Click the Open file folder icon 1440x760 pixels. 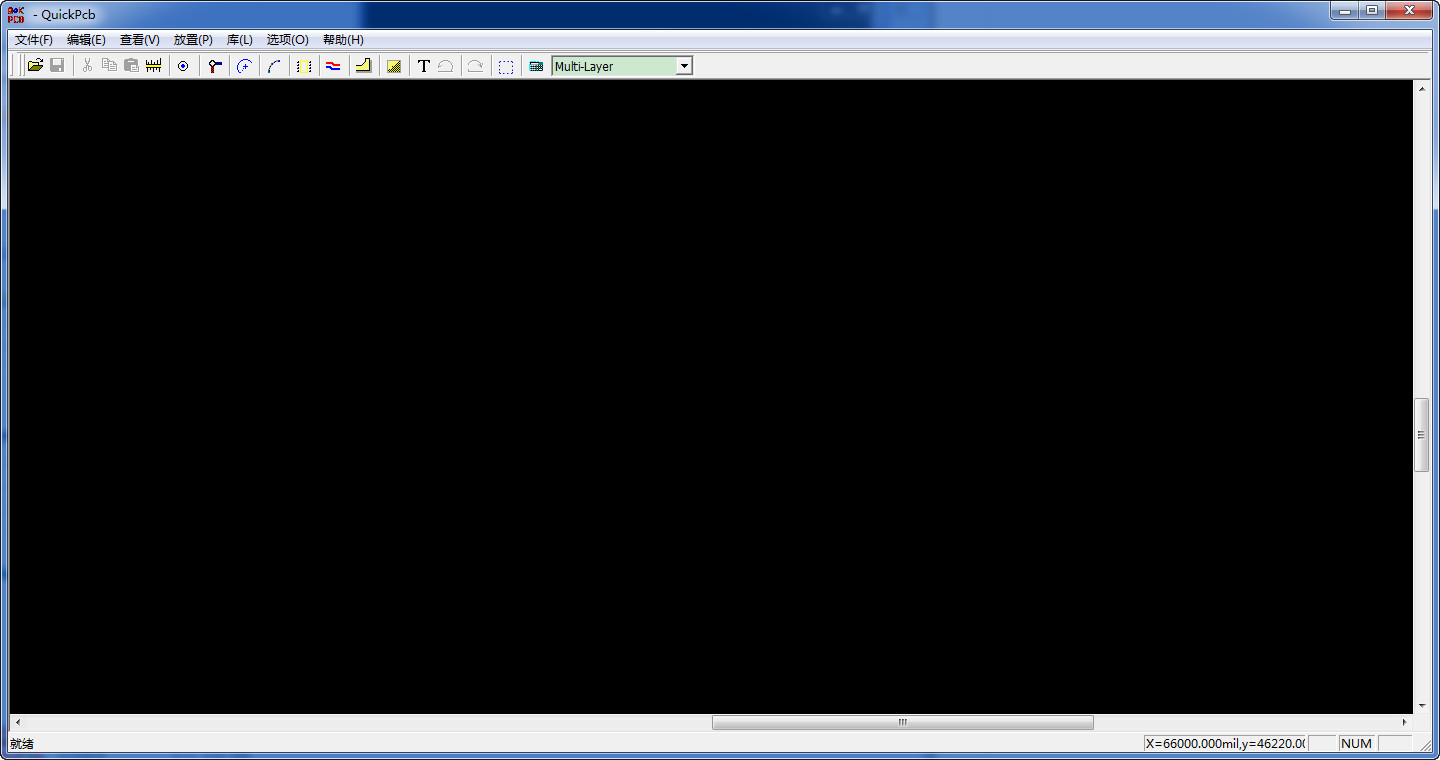point(35,66)
